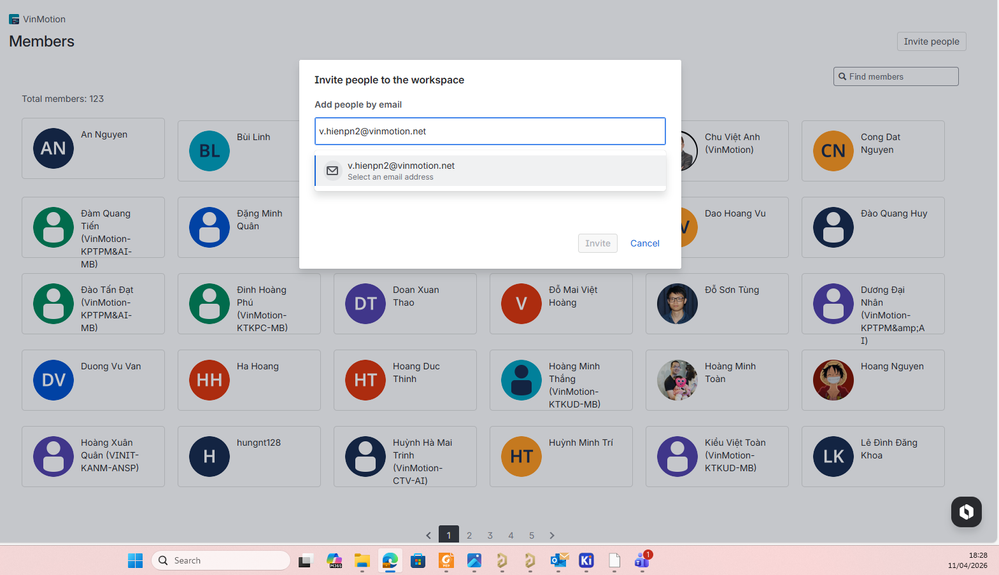Image resolution: width=999 pixels, height=575 pixels.
Task: Click Lê Đình Đăng Khoa's LK avatar
Action: pos(833,457)
